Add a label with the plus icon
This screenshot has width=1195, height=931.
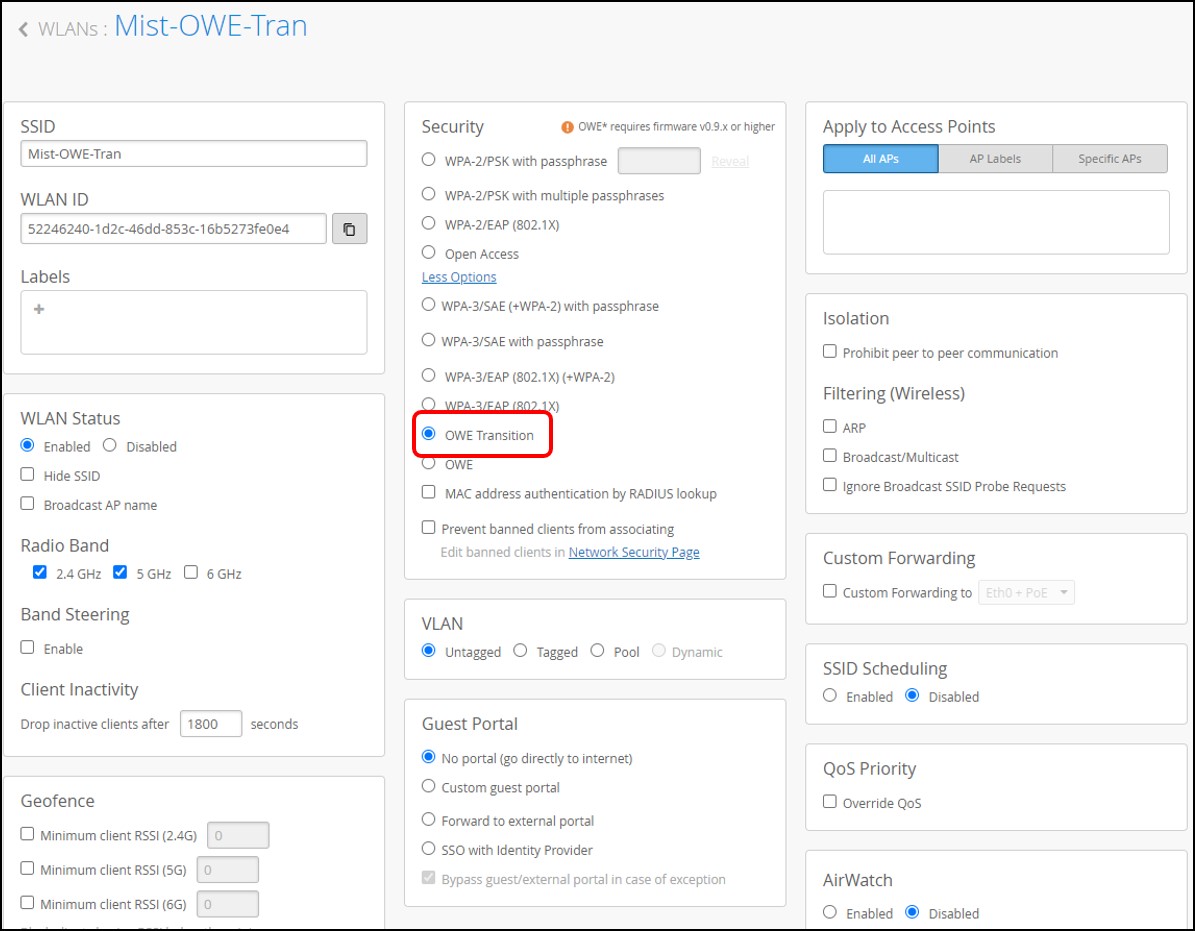point(39,309)
